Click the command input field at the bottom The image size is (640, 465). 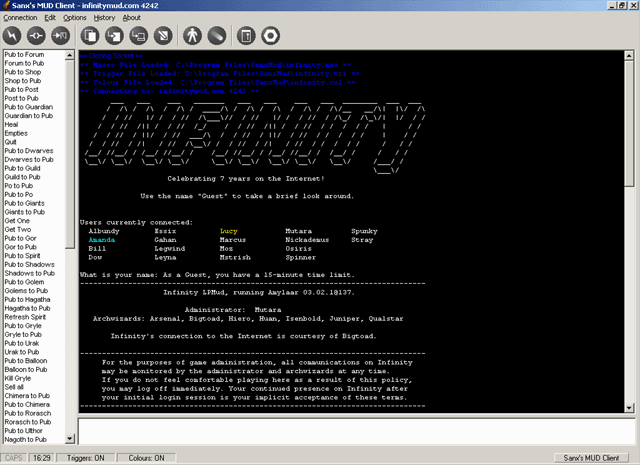tap(355, 431)
